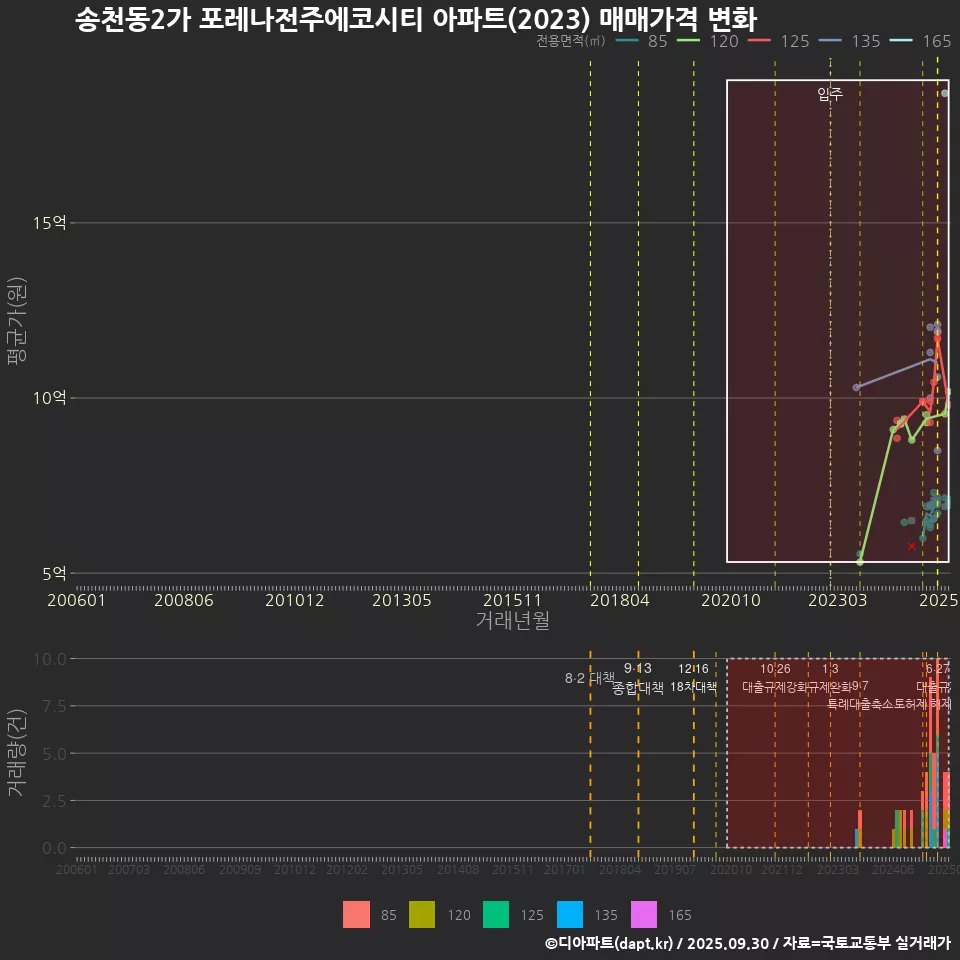
Task: Click the olive 120 swatch in bottom legend
Action: (x=422, y=914)
